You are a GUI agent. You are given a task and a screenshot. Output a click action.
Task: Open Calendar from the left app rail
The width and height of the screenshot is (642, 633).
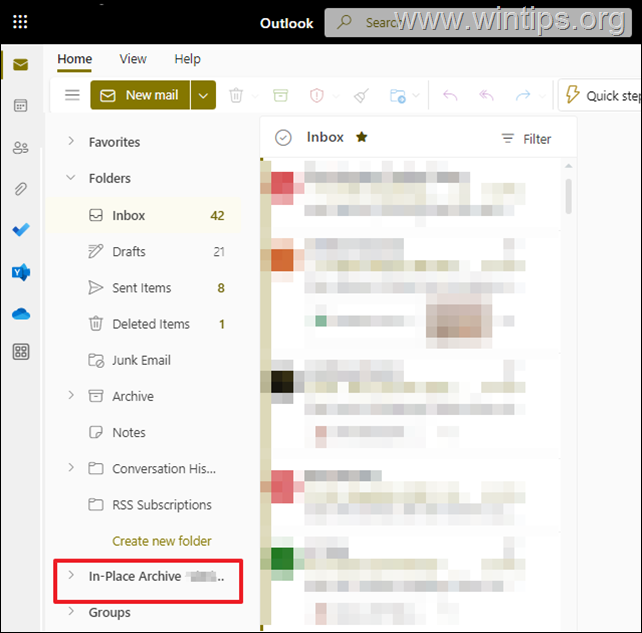(20, 106)
